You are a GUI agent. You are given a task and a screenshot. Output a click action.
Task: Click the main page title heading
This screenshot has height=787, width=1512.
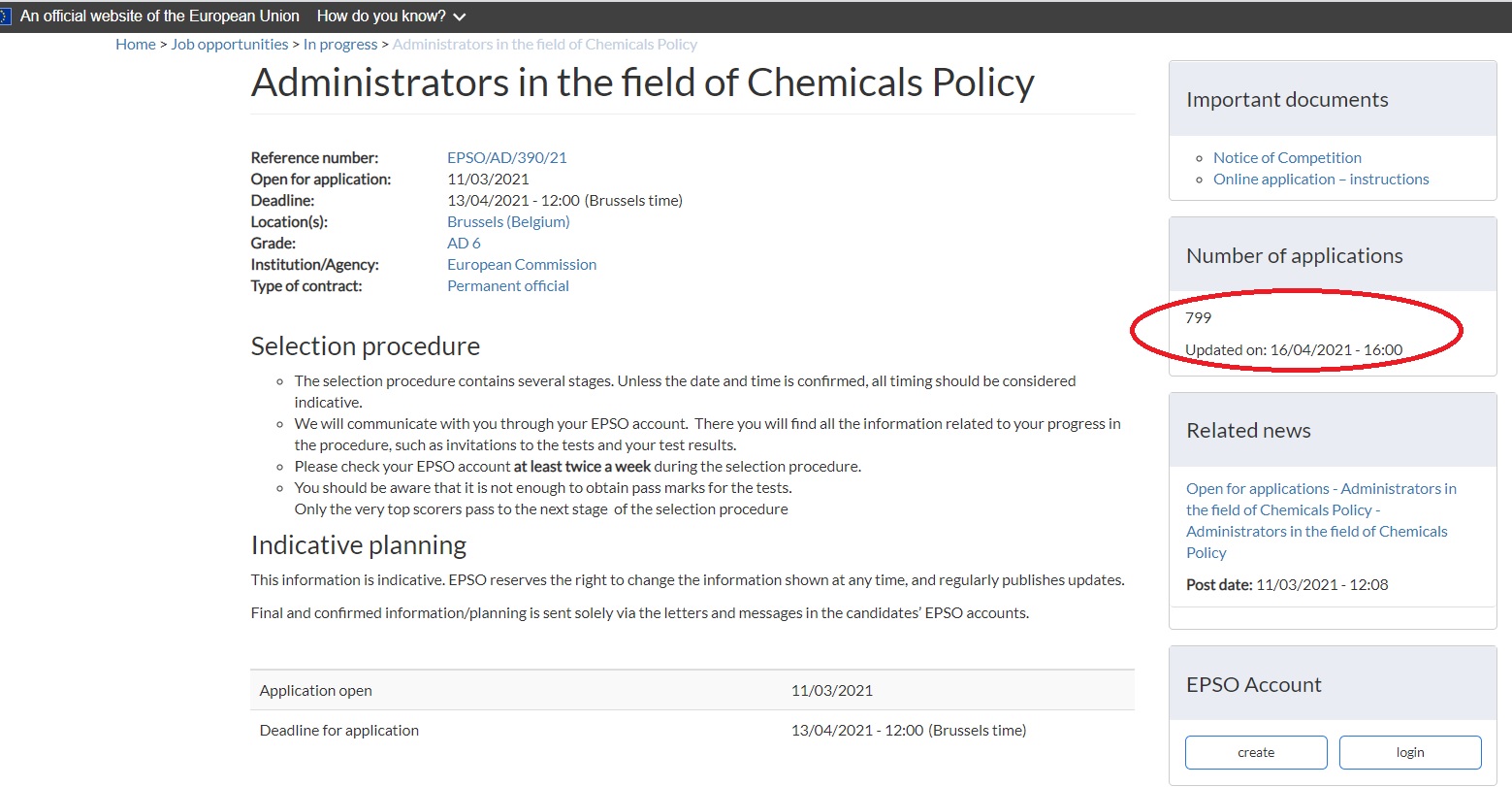tap(642, 83)
